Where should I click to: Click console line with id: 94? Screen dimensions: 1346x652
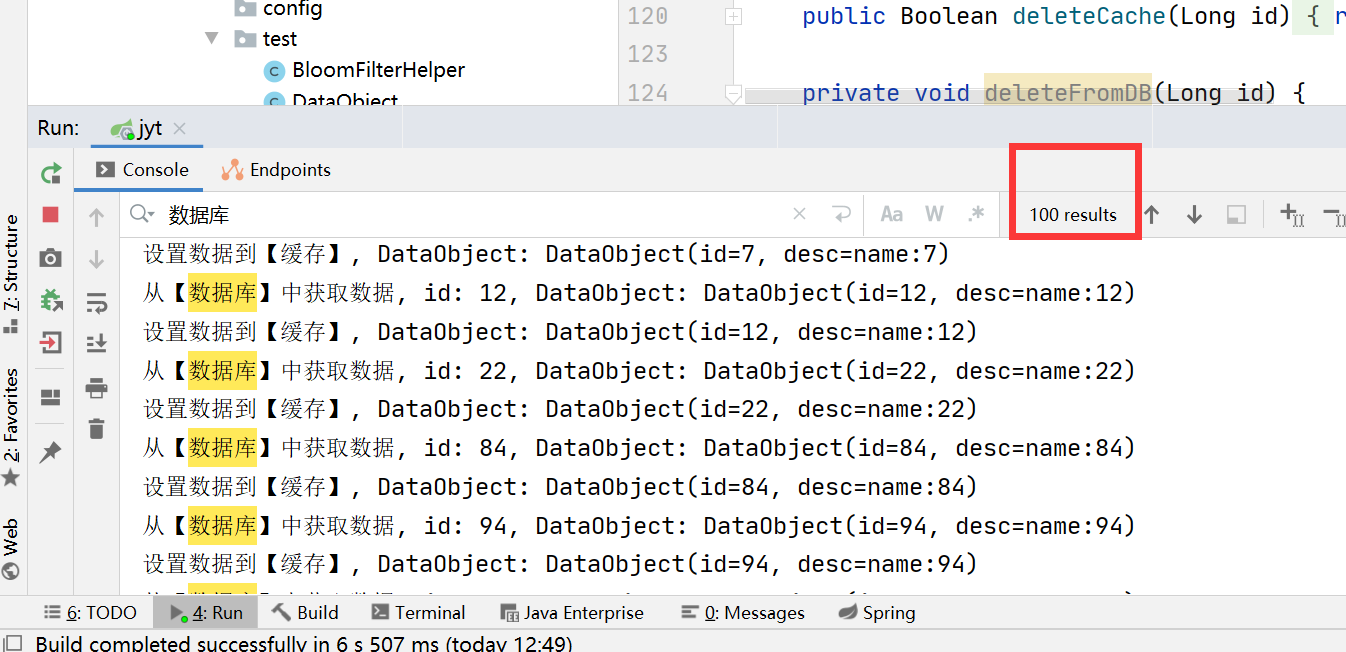(x=639, y=526)
